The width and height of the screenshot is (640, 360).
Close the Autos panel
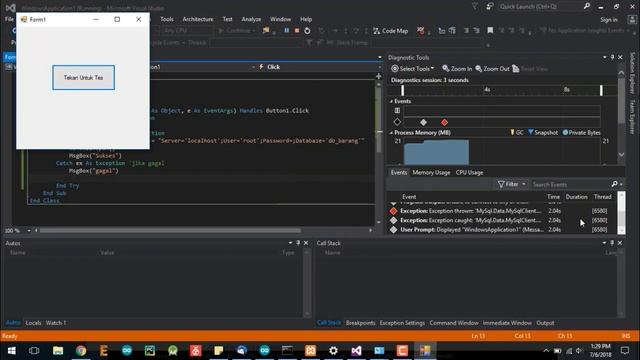click(306, 243)
